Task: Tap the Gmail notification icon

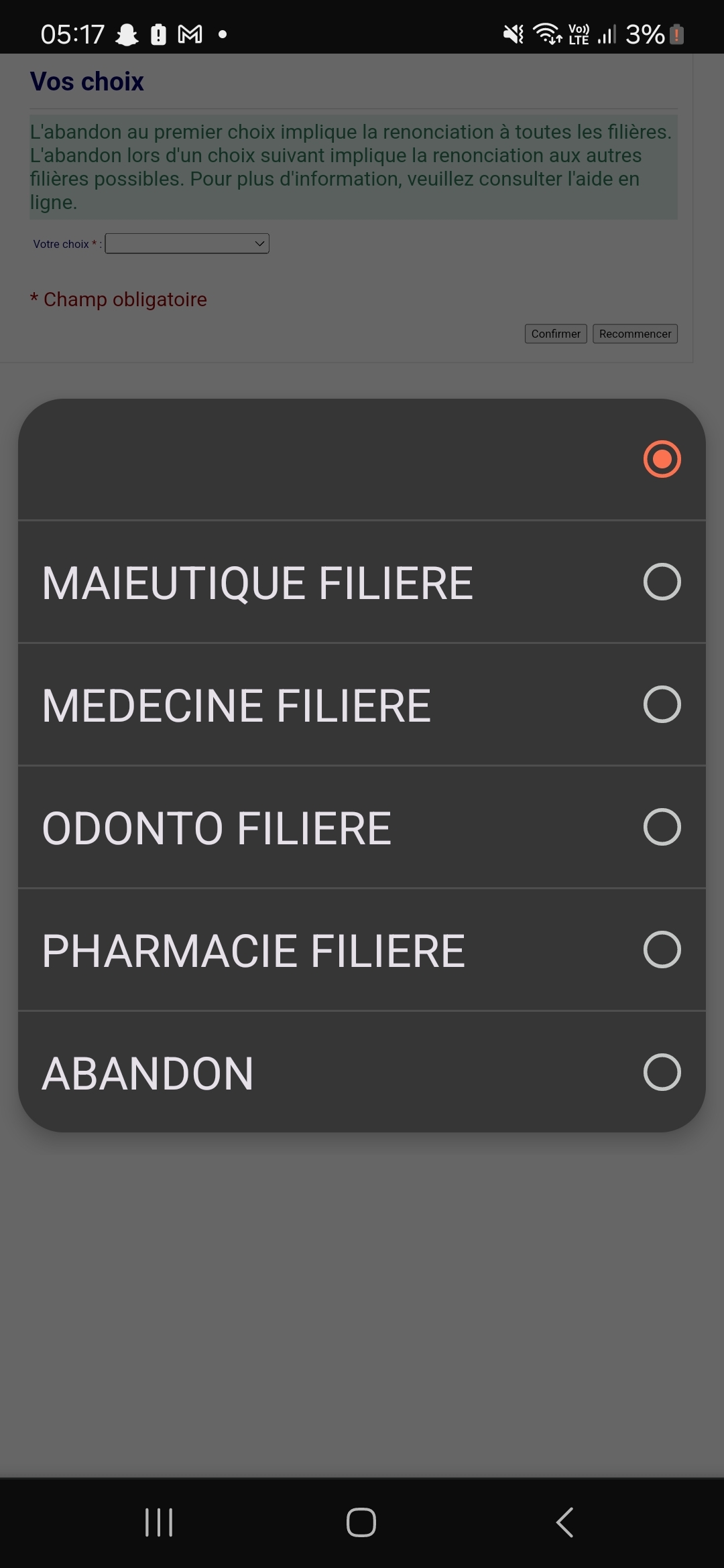Action: point(190,34)
